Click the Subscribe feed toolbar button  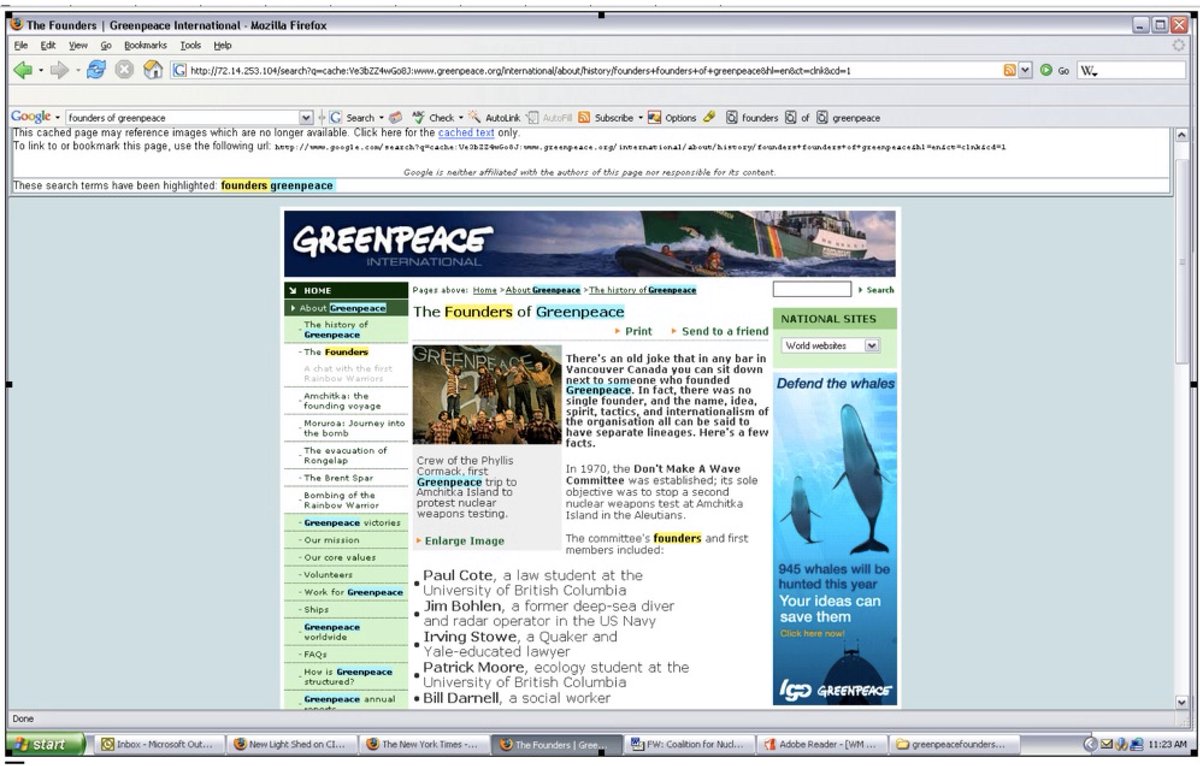click(610, 117)
